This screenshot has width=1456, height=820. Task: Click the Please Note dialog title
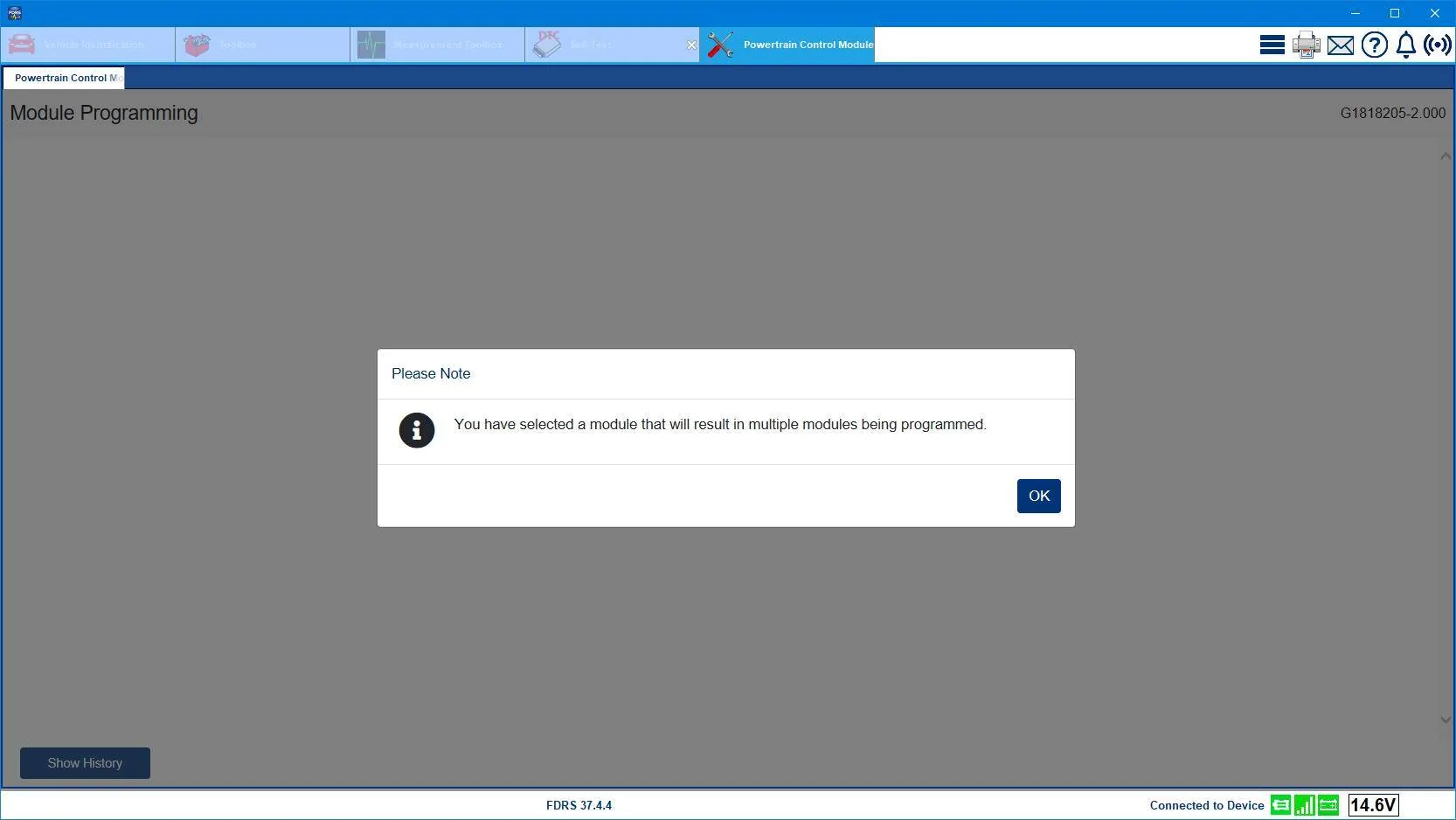point(431,373)
